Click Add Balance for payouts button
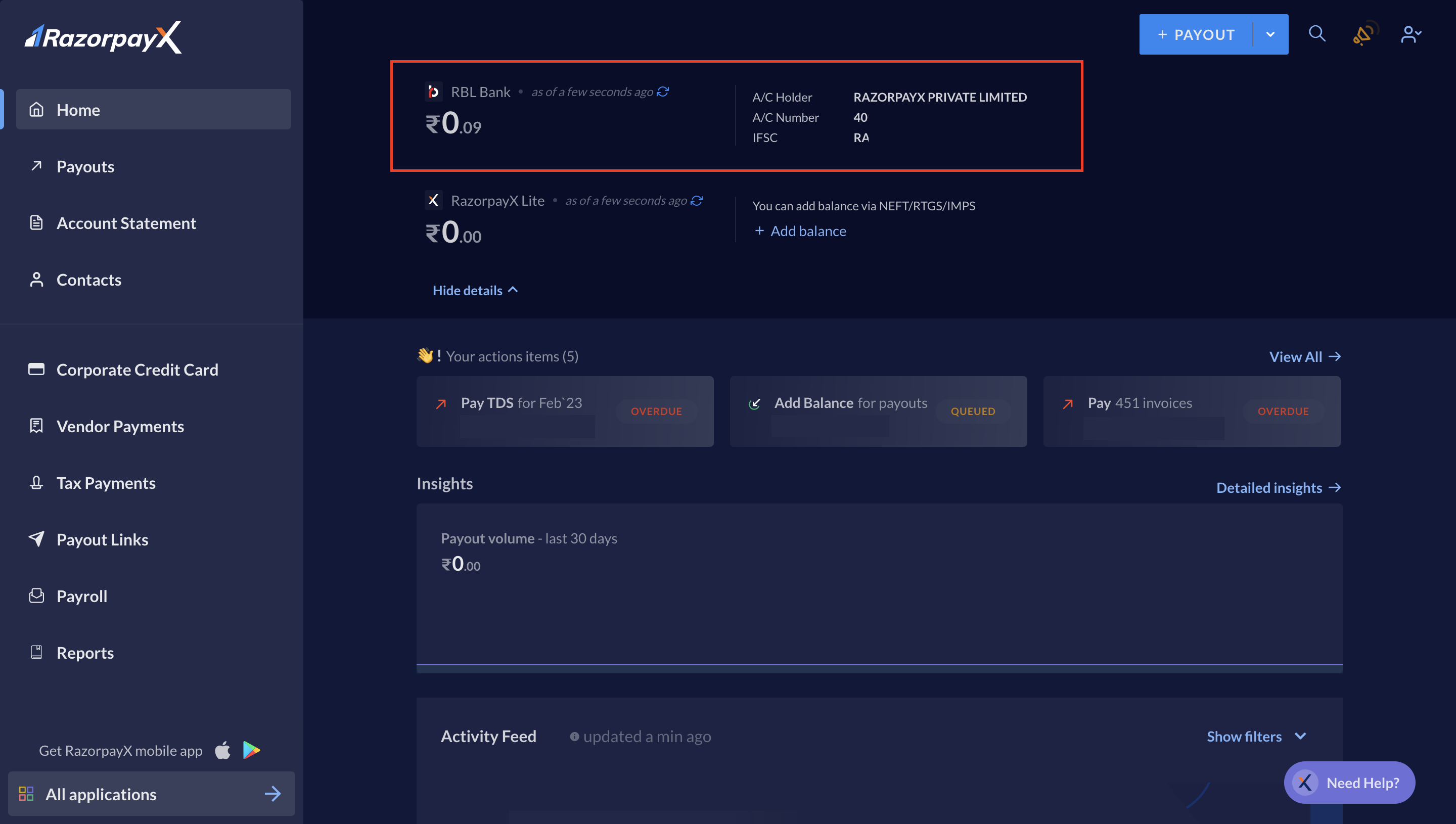The height and width of the screenshot is (824, 1456). coord(878,411)
